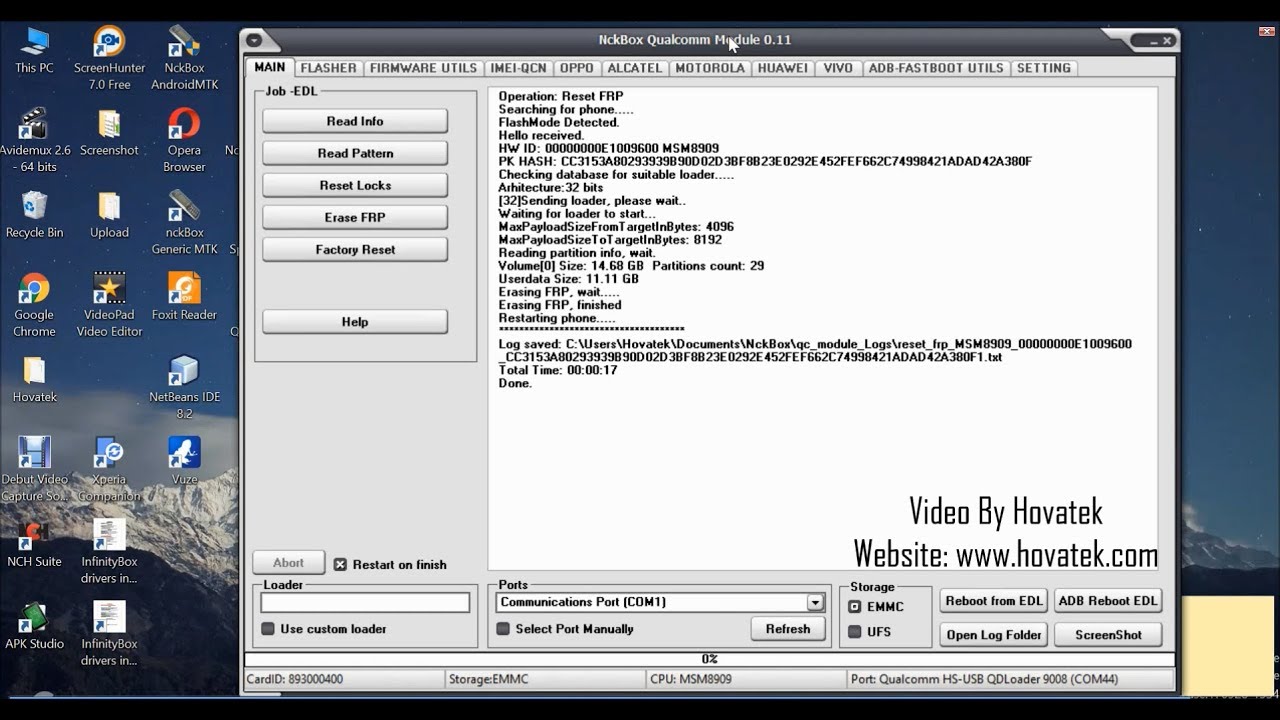The height and width of the screenshot is (720, 1280).
Task: Launch APK Studio desktop icon
Action: [x=34, y=624]
